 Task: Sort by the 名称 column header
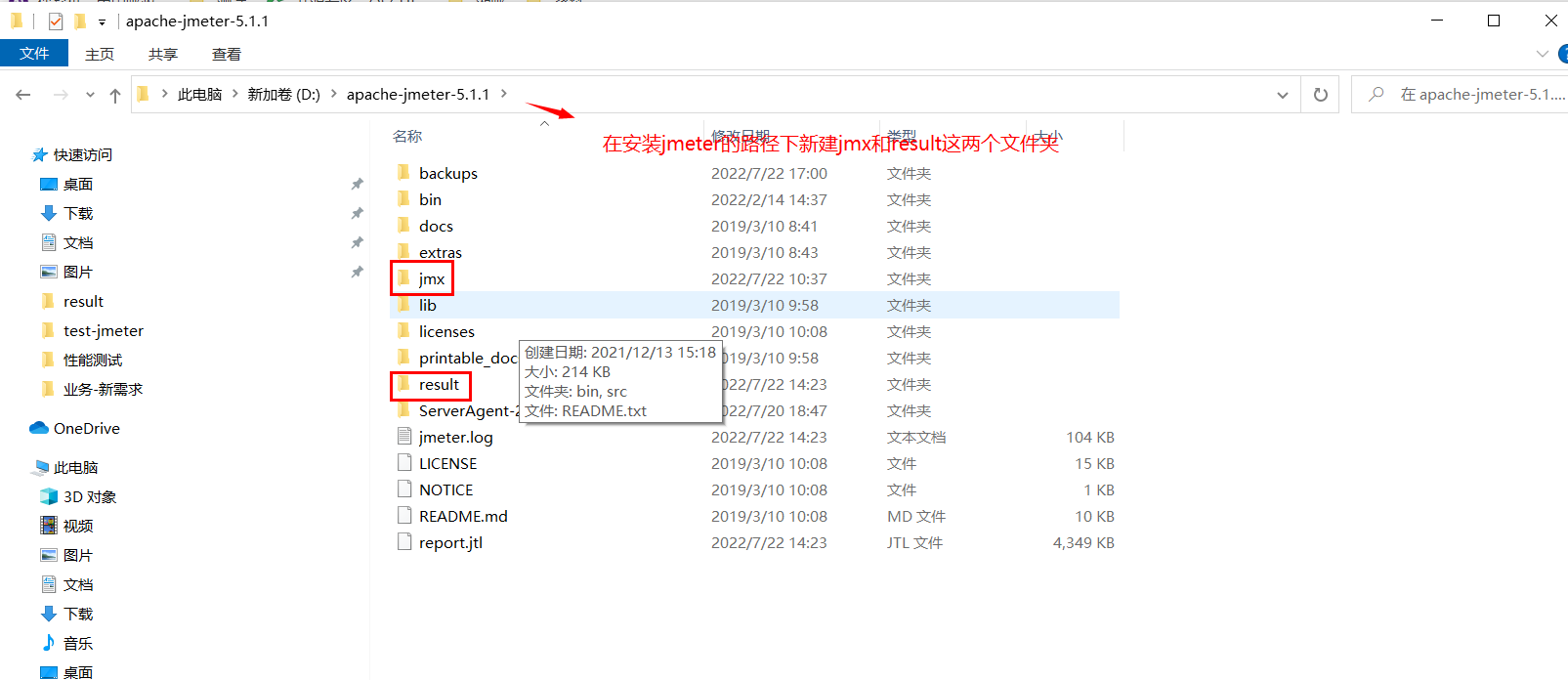click(407, 136)
